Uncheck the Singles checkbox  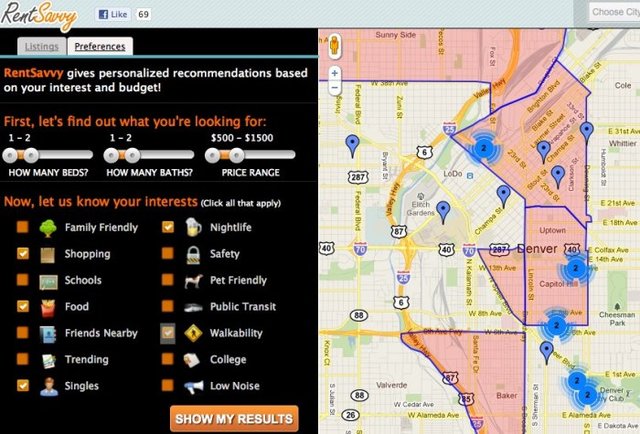23,385
